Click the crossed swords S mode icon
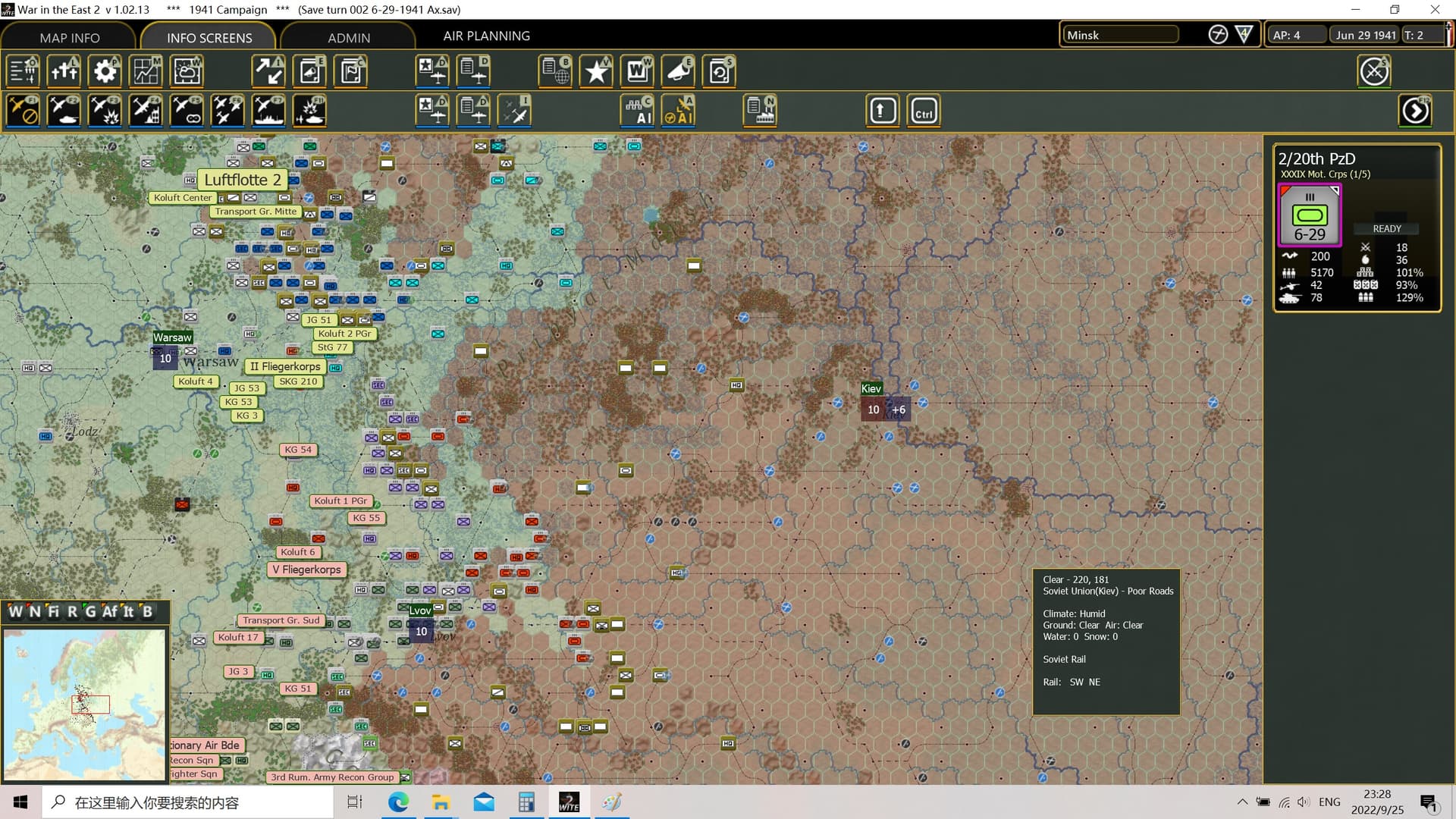 point(1374,71)
